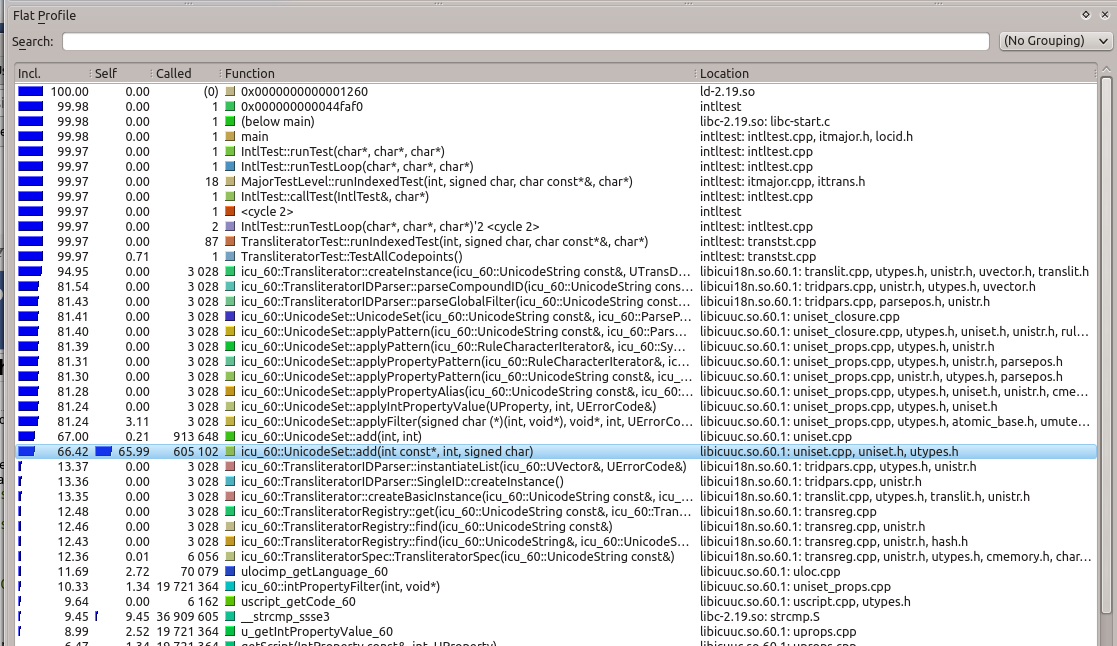Image resolution: width=1117 pixels, height=646 pixels.
Task: Click the icon for __strcmp_ssse3
Action: (x=231, y=617)
